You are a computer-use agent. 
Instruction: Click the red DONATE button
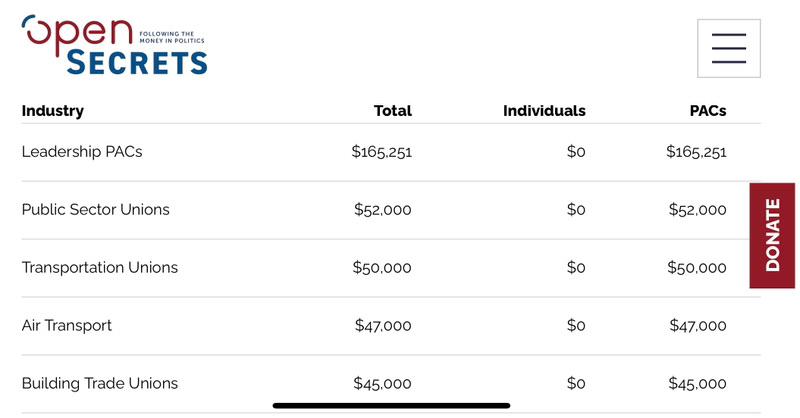click(x=772, y=235)
